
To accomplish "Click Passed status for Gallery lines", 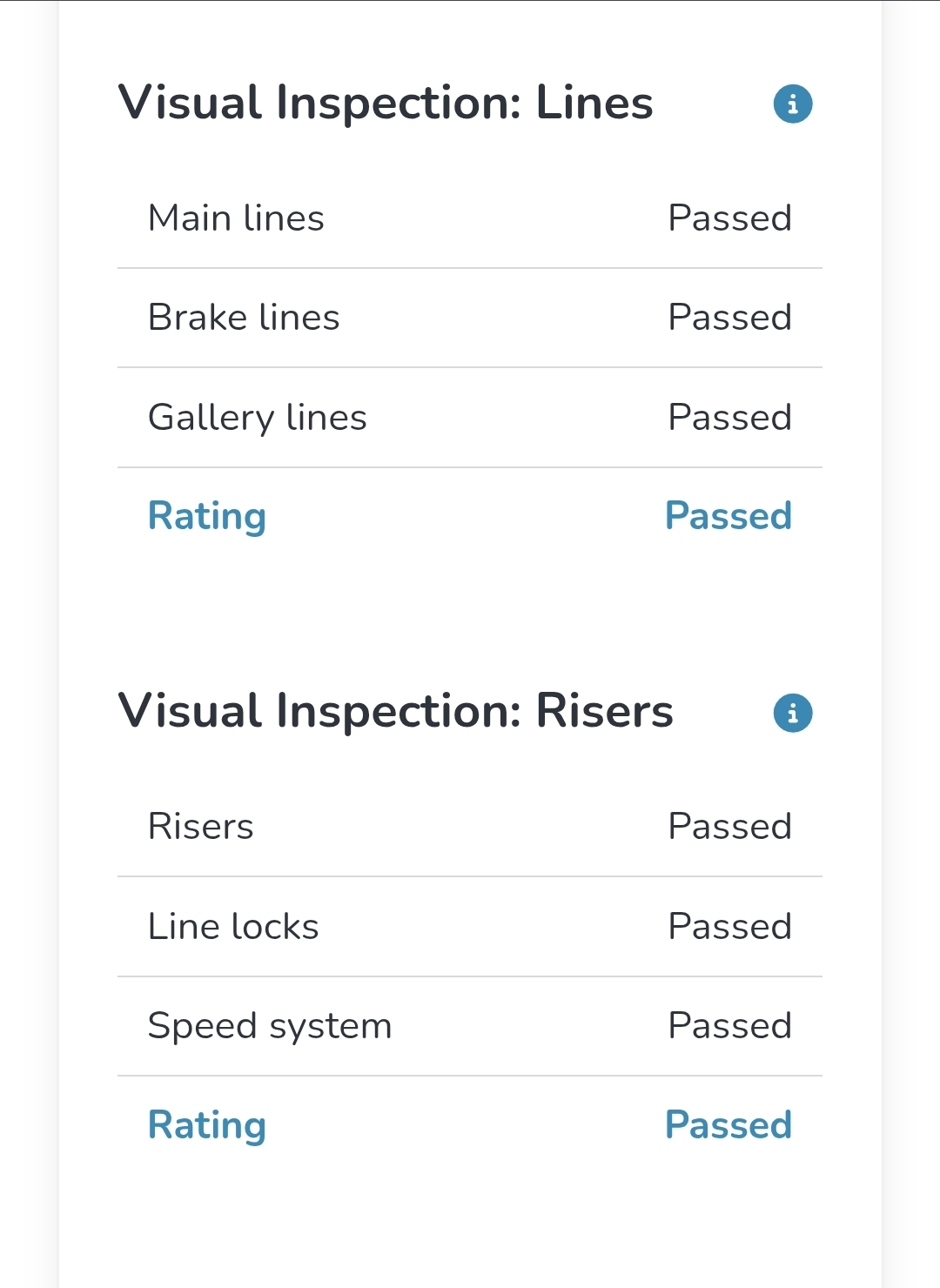I will tap(729, 418).
